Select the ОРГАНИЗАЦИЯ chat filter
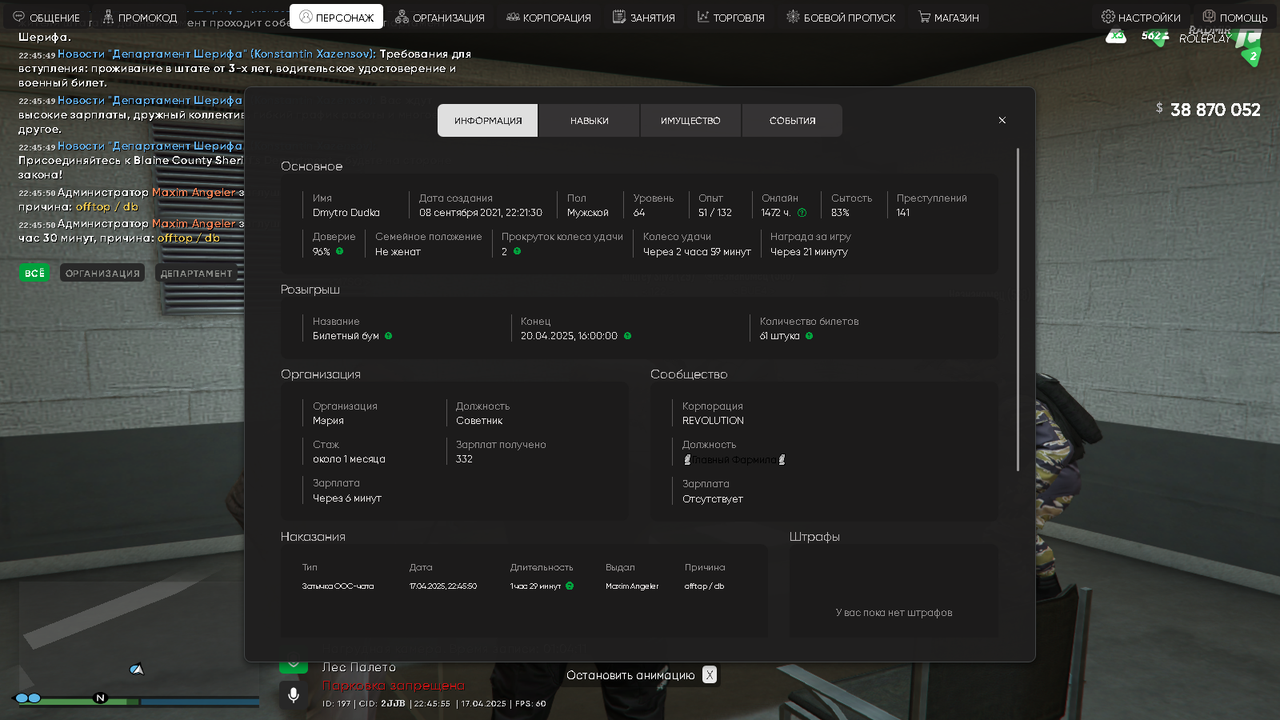The image size is (1280, 720). (x=102, y=273)
